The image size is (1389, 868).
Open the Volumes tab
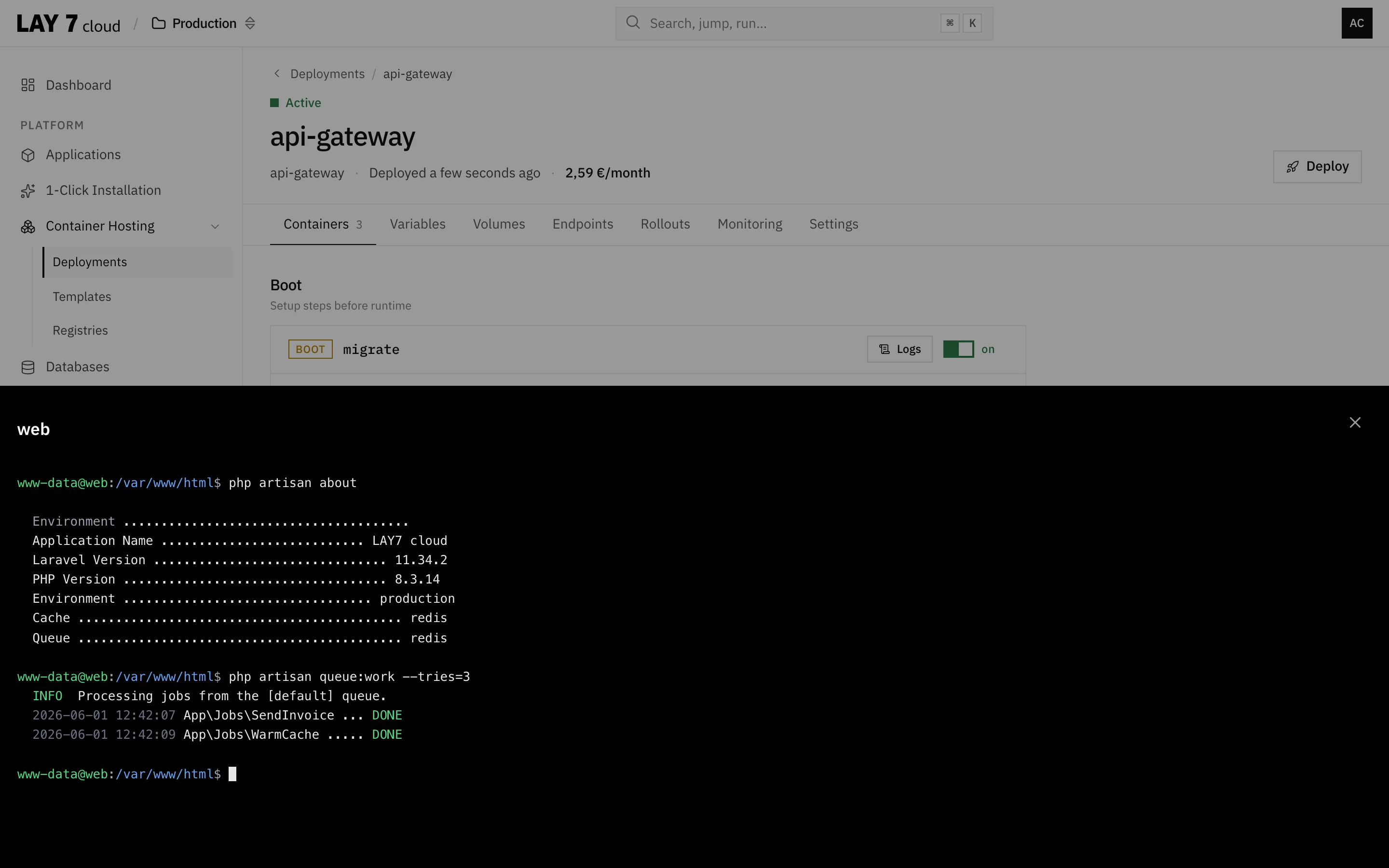coord(499,224)
